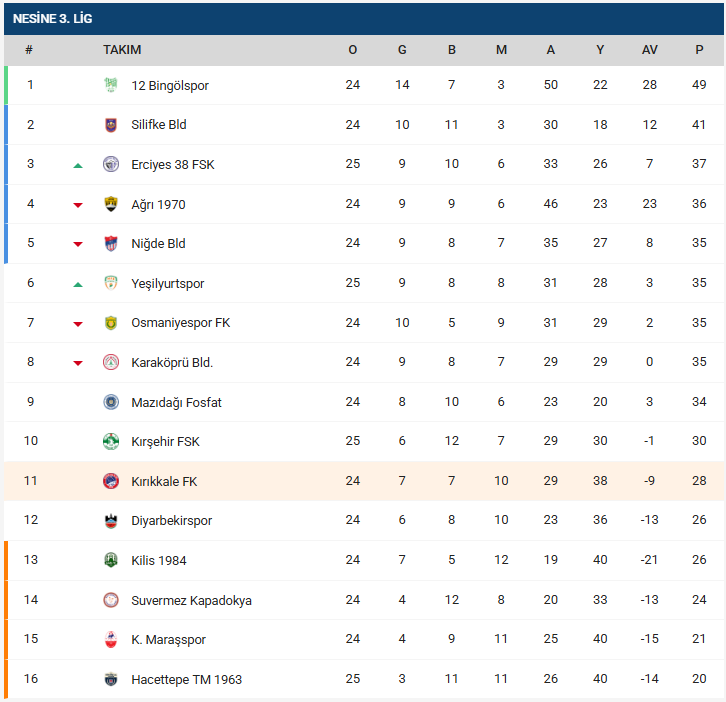This screenshot has height=702, width=726.
Task: Click the Erciyes 38 FSK team logo
Action: pos(111,164)
